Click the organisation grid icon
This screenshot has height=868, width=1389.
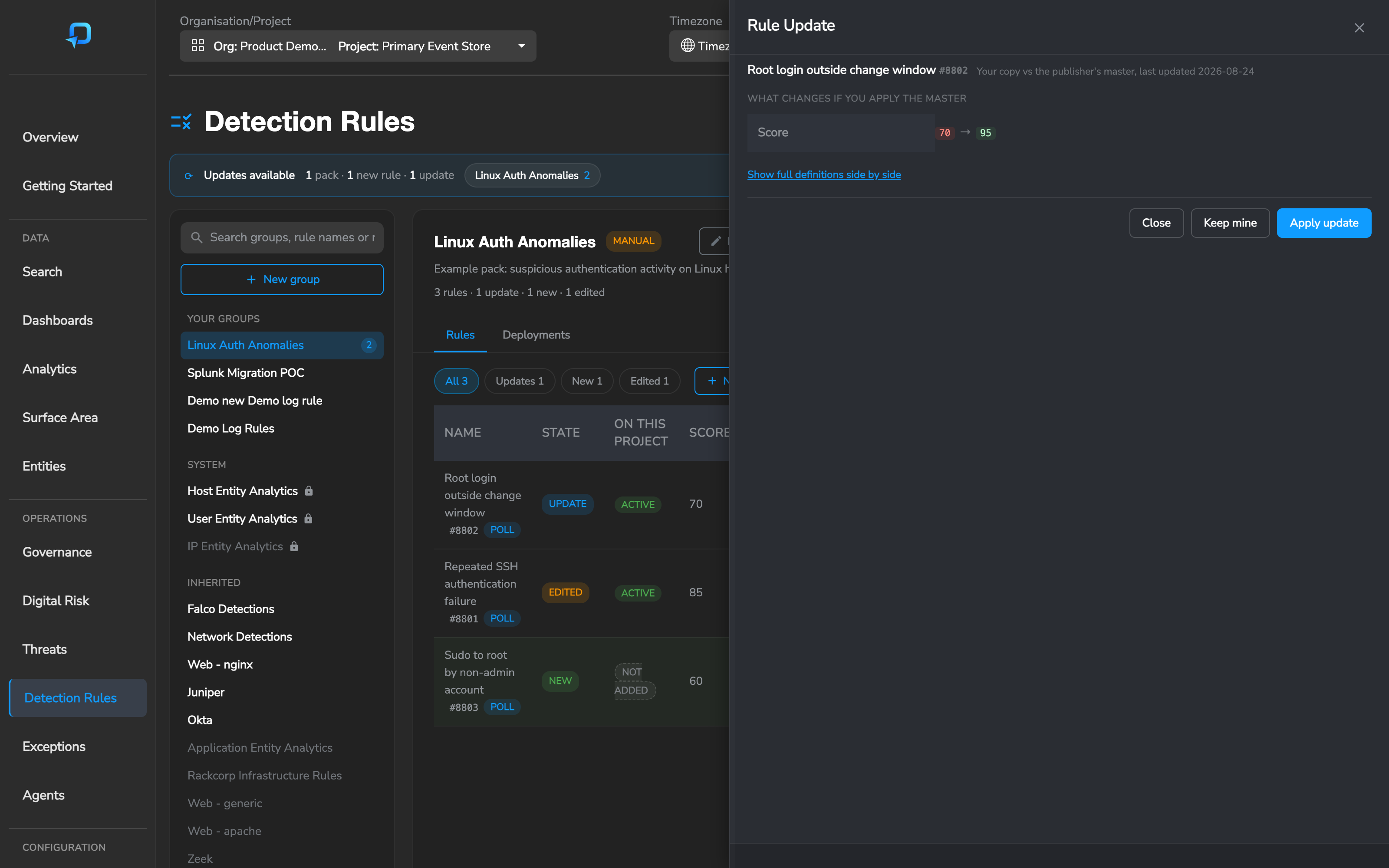coord(198,46)
